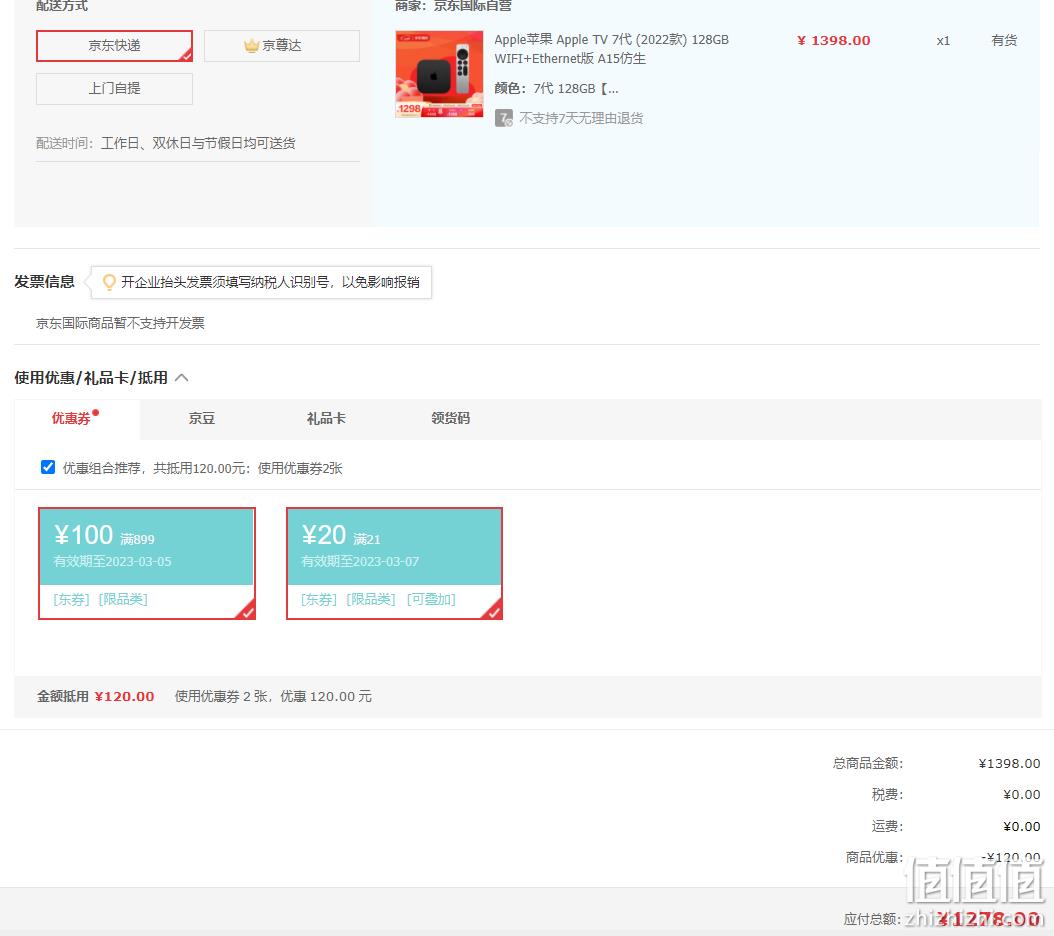Deselect the ¥20 满21 coupon
Screen dimensions: 1054x936
tap(395, 563)
